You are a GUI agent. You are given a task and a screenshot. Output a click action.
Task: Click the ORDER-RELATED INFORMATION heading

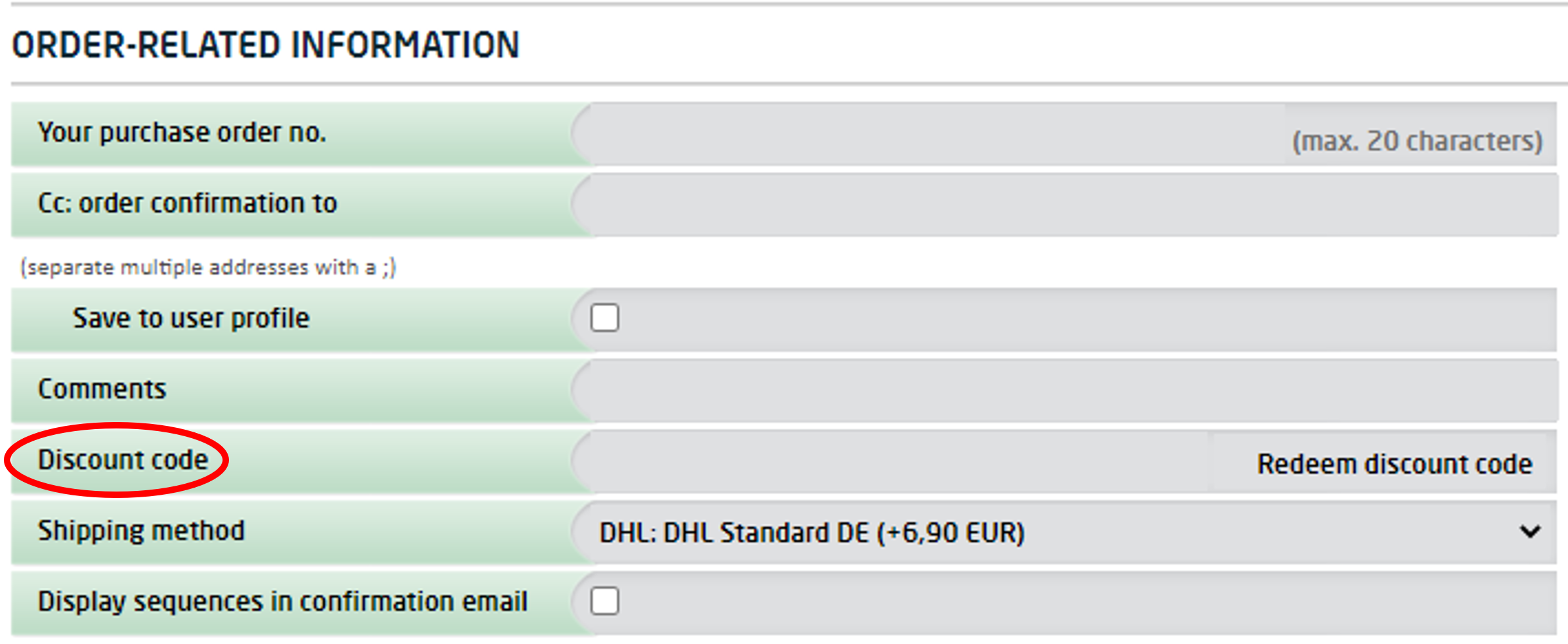coord(265,45)
